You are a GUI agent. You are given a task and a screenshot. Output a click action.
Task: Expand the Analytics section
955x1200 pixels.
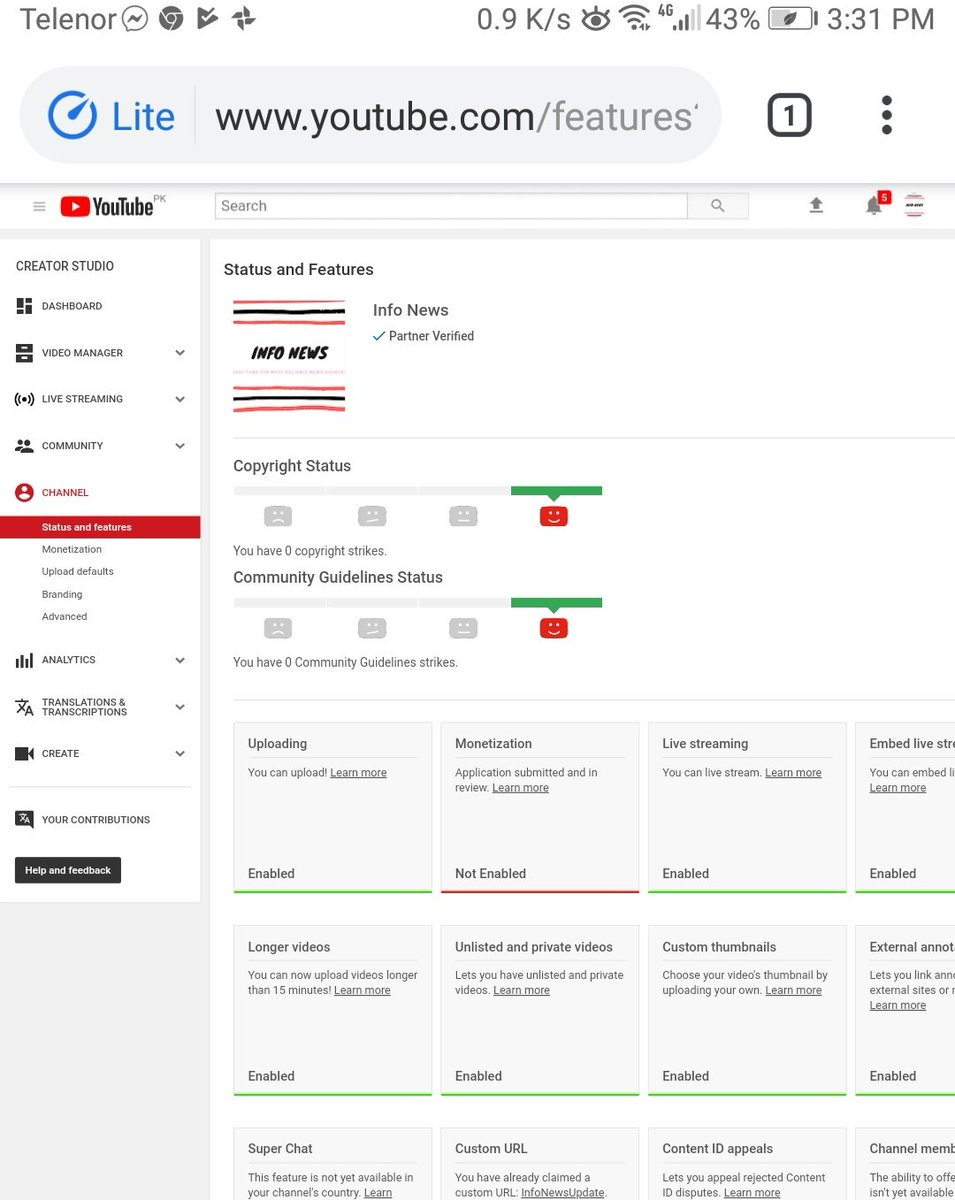point(180,660)
